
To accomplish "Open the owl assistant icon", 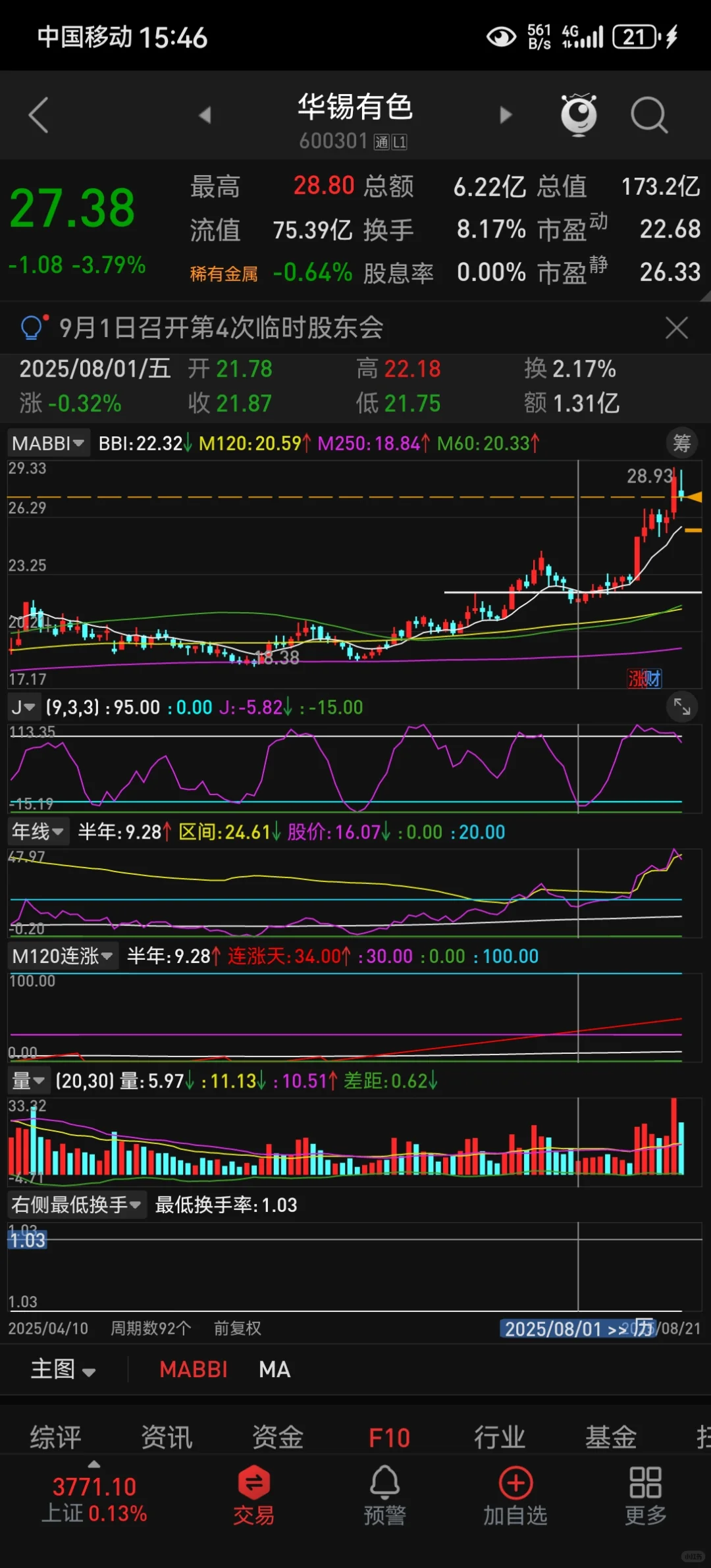I will (x=579, y=115).
